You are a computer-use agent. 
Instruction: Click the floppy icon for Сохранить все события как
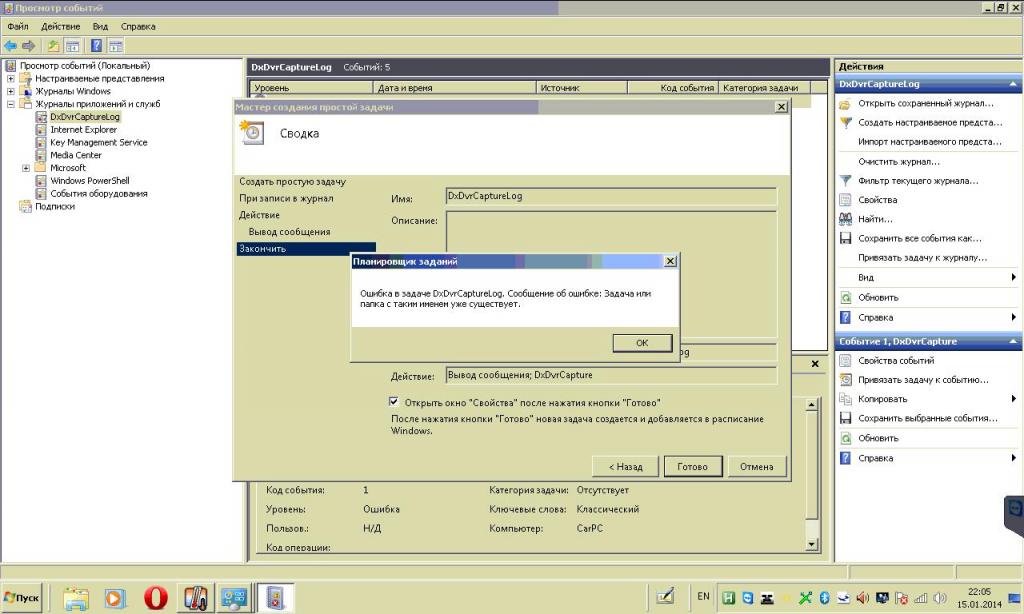click(845, 239)
